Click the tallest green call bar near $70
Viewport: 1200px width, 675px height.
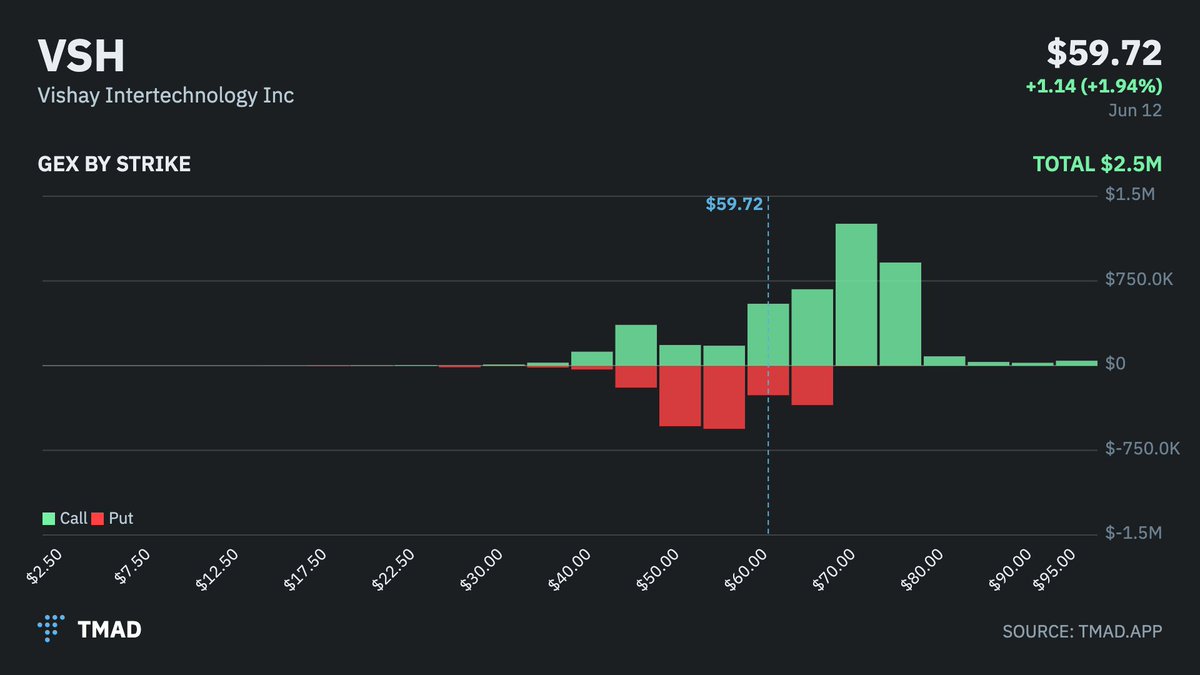click(856, 294)
